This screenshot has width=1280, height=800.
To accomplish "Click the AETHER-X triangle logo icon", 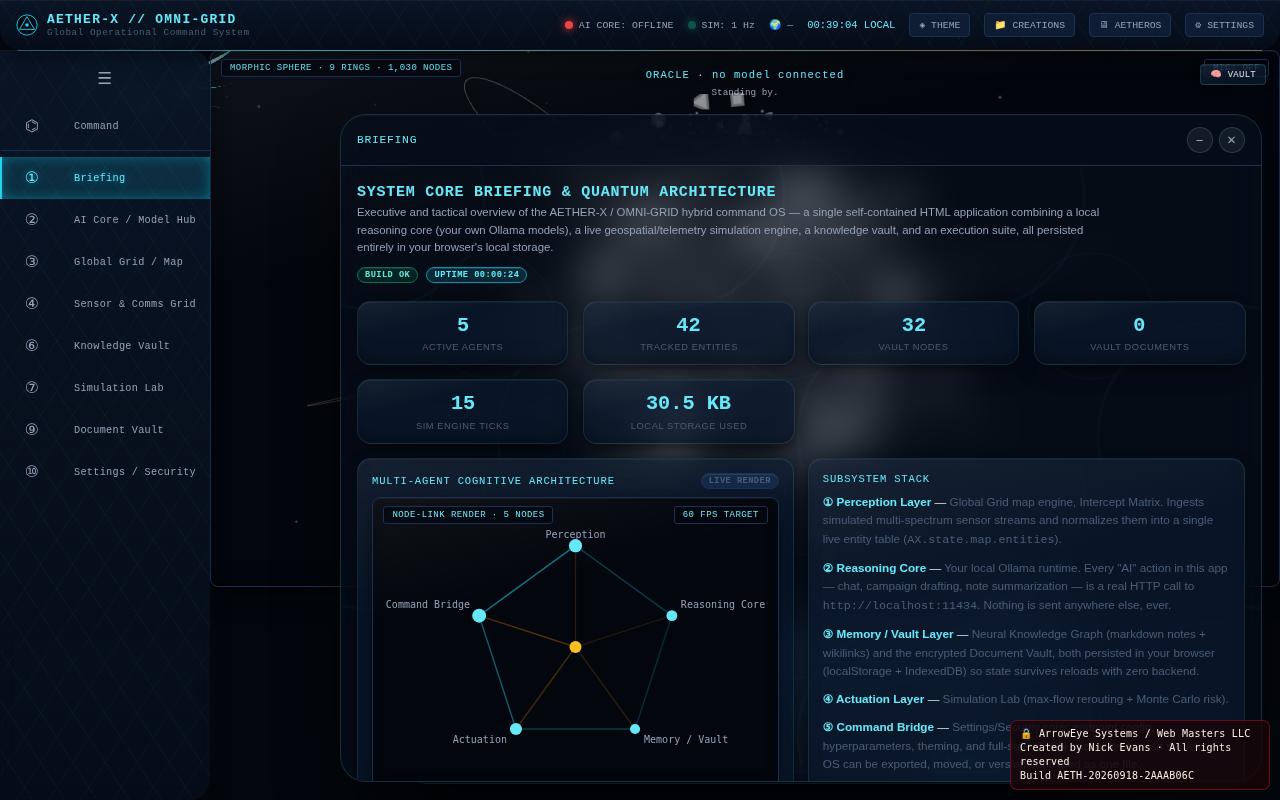I will (27, 25).
